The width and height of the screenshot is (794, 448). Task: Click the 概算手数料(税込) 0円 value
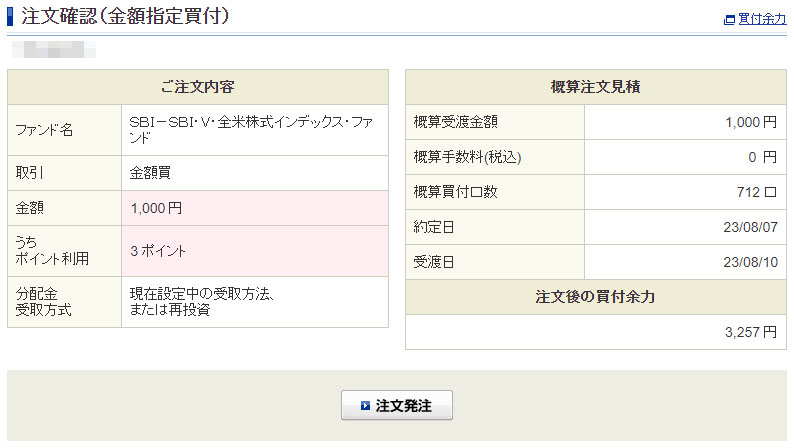[762, 157]
